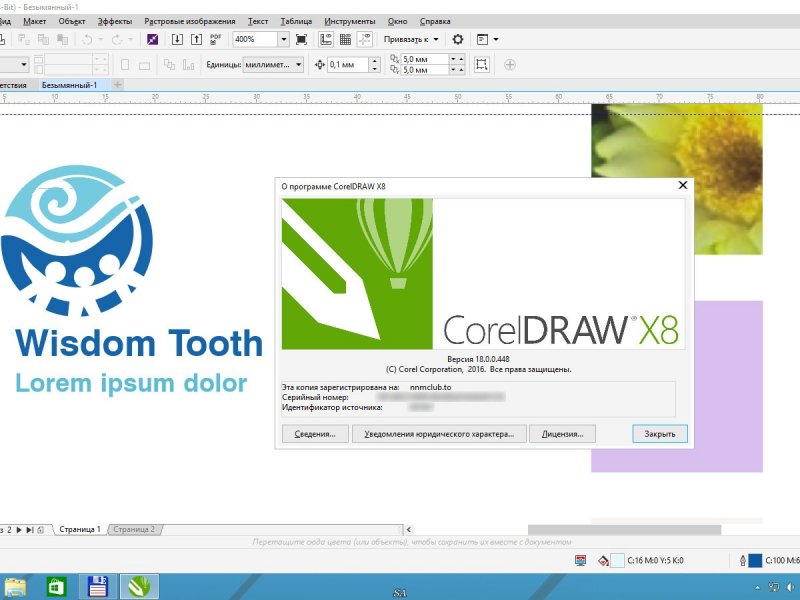Add a new page with navigator icon
This screenshot has width=800, height=600.
point(41,530)
